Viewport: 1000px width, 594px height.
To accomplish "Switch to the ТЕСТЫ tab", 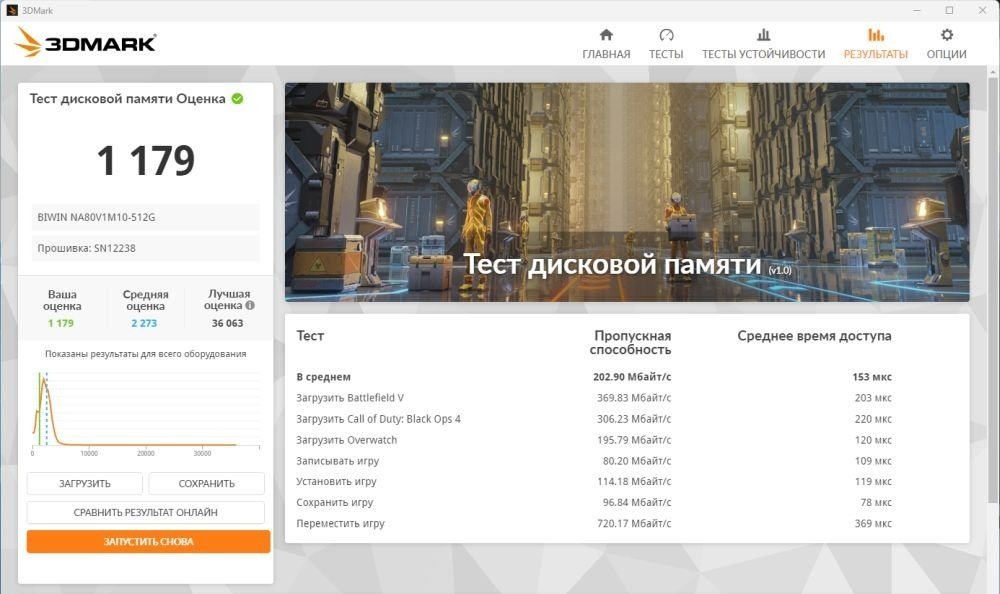I will tap(666, 44).
